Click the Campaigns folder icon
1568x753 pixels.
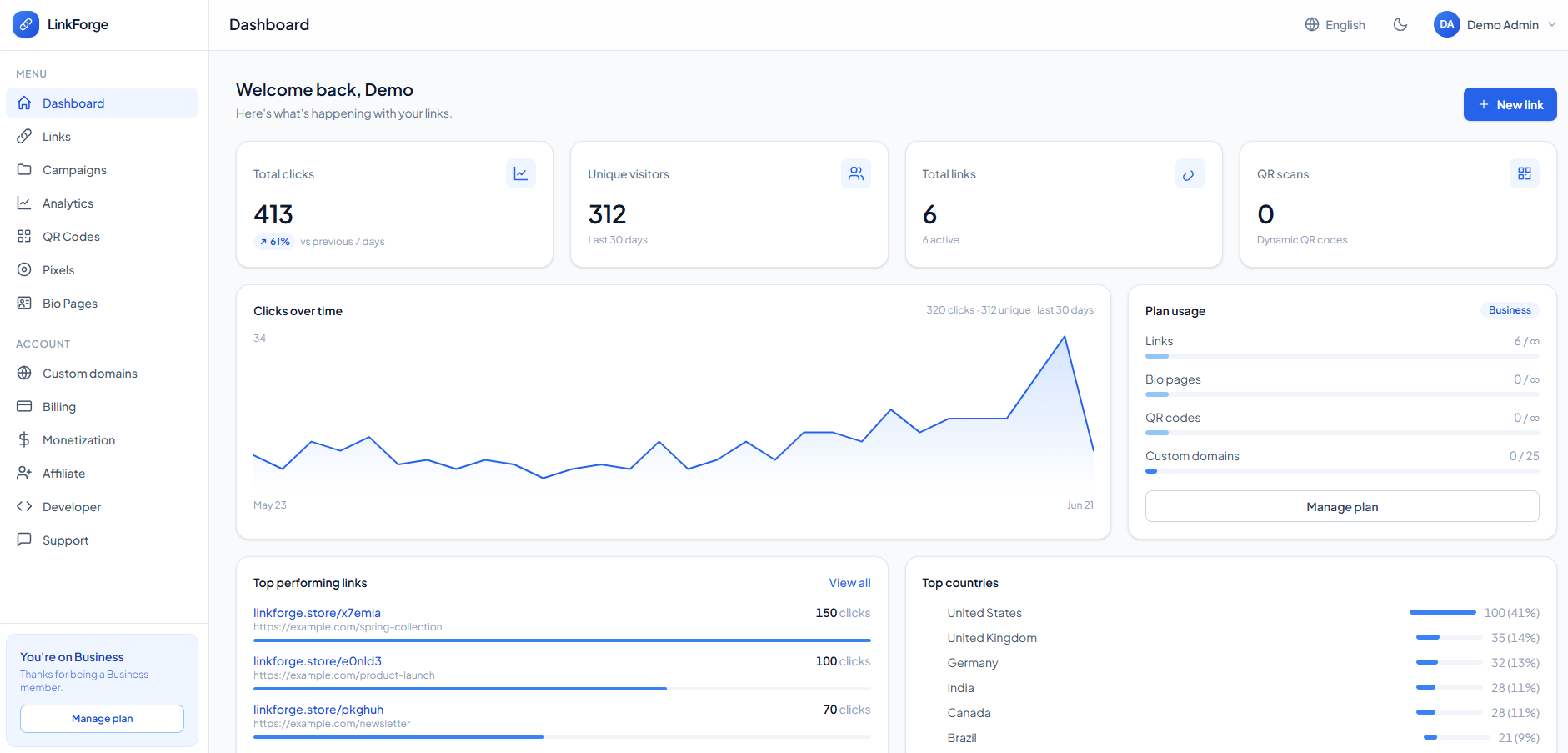tap(24, 169)
